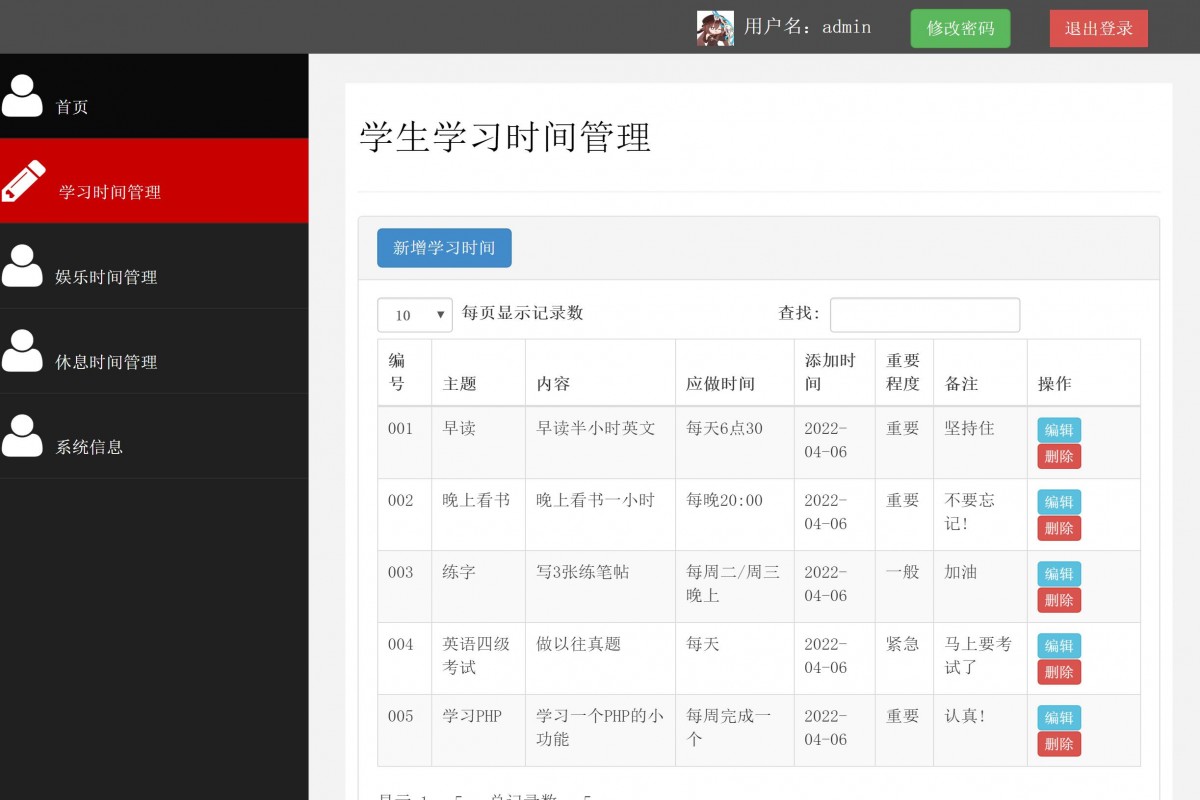Click the red pencil icon beside 学习时间管理

[23, 180]
